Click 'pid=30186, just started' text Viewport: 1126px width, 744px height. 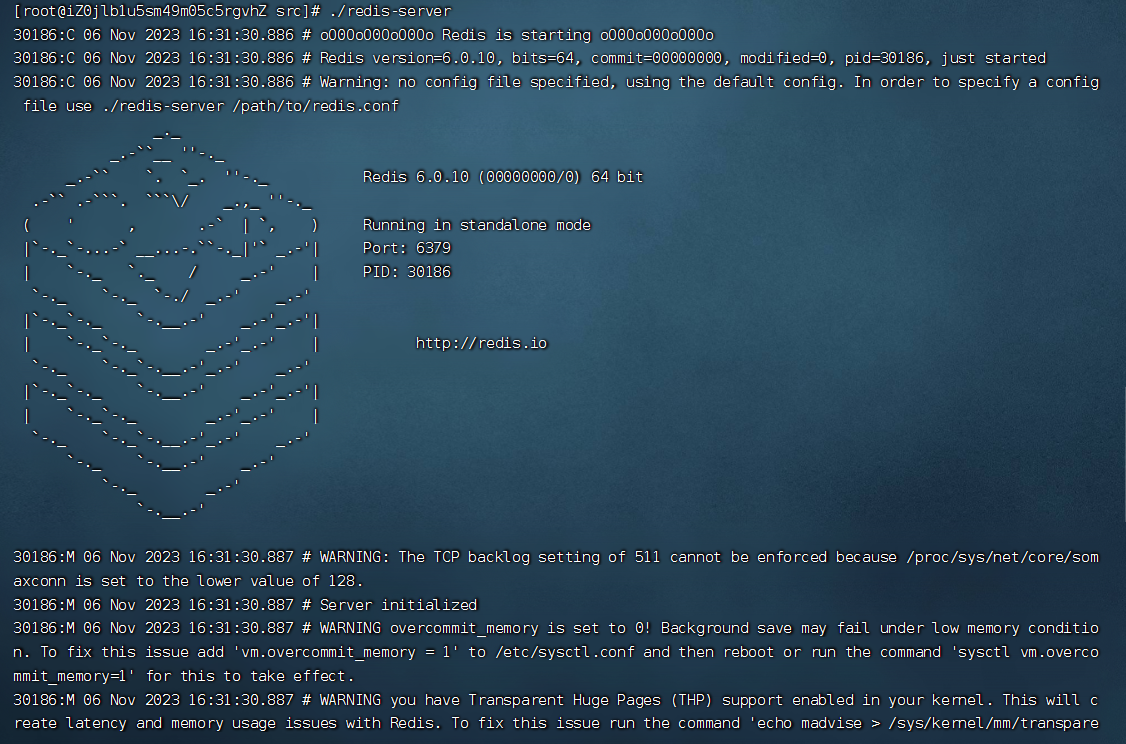[x=945, y=58]
